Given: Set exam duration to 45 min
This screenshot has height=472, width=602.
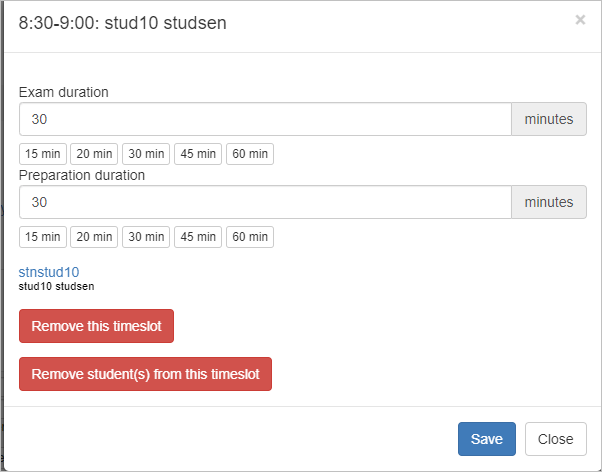Looking at the screenshot, I should [x=198, y=154].
